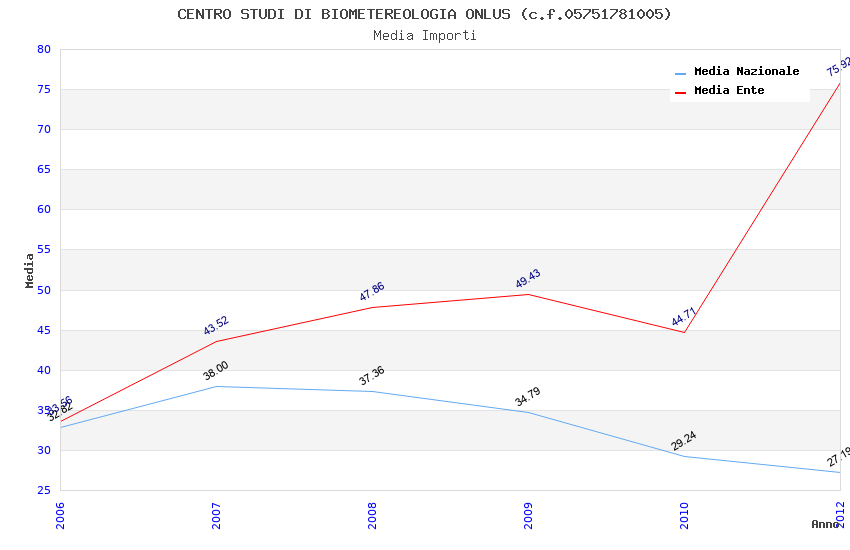The width and height of the screenshot is (850, 550).
Task: Click the 38.00 national average label
Action: tap(216, 371)
